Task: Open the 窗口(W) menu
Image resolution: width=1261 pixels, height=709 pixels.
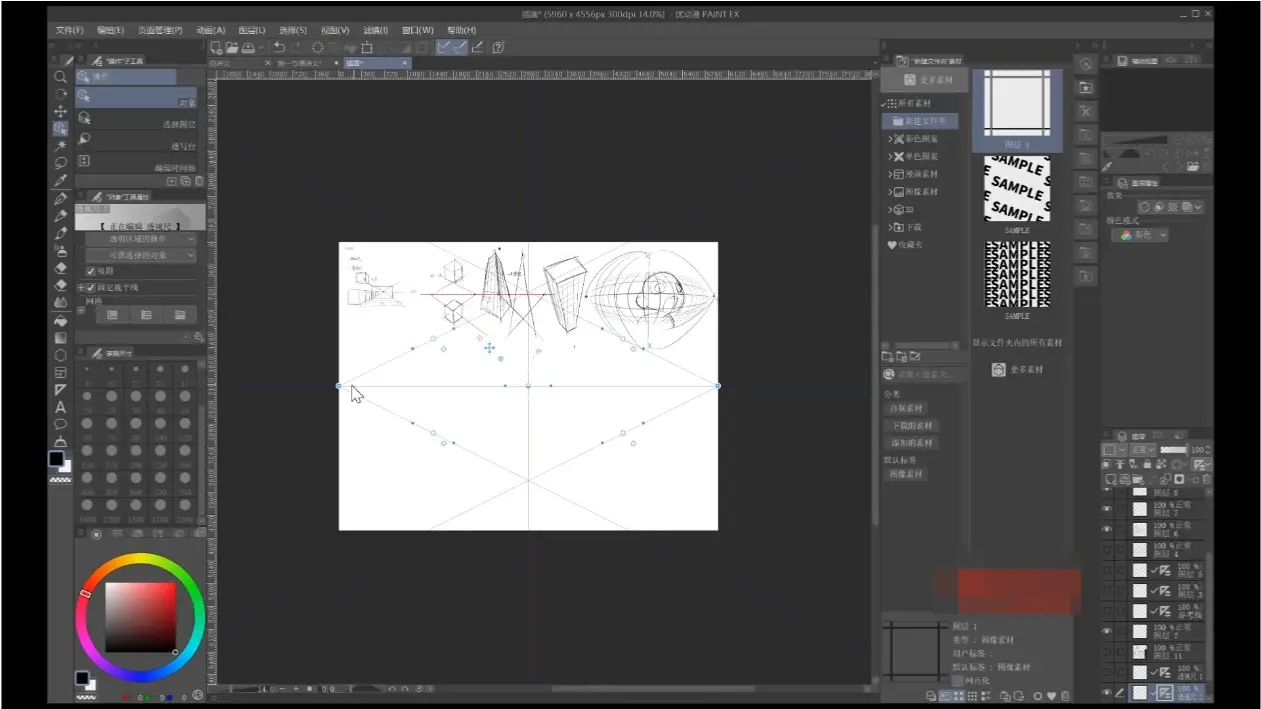Action: click(x=417, y=31)
